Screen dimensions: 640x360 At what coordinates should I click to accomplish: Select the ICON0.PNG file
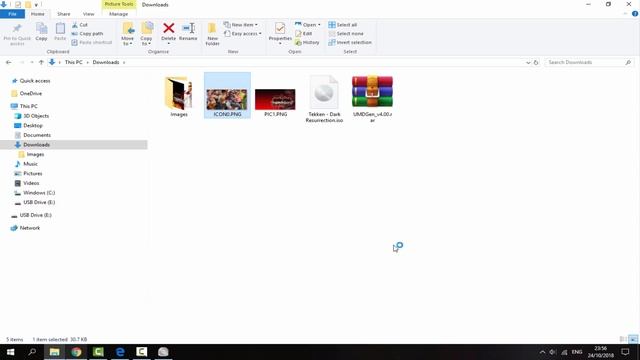pyautogui.click(x=227, y=96)
